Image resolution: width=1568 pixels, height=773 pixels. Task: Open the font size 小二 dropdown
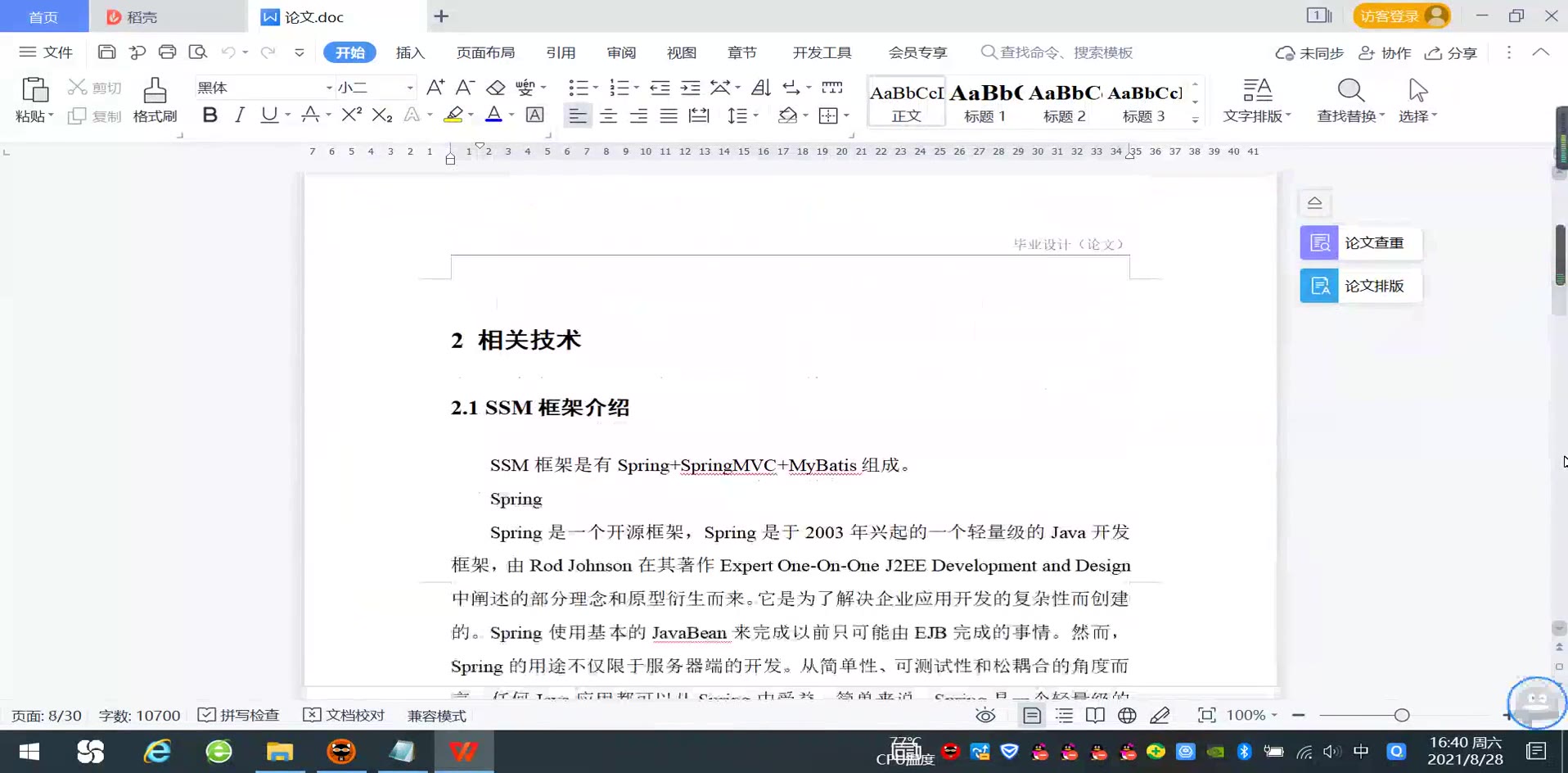click(410, 88)
